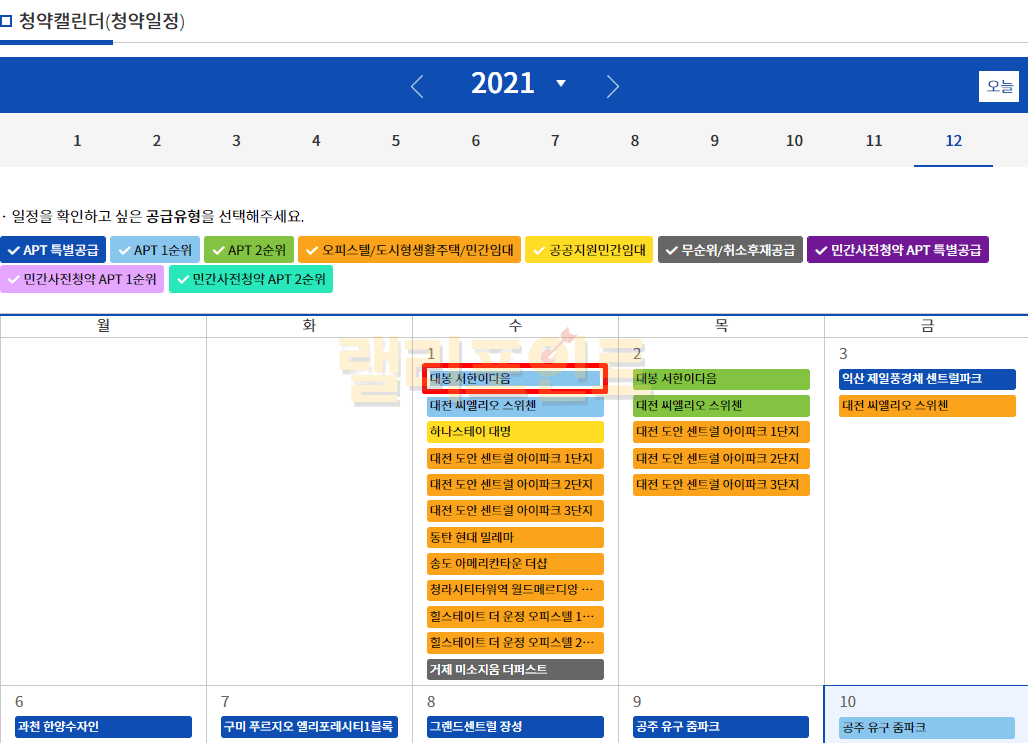This screenshot has height=743, width=1028.
Task: Toggle 민간사전청약 APT 특별공급 filter
Action: (x=897, y=250)
